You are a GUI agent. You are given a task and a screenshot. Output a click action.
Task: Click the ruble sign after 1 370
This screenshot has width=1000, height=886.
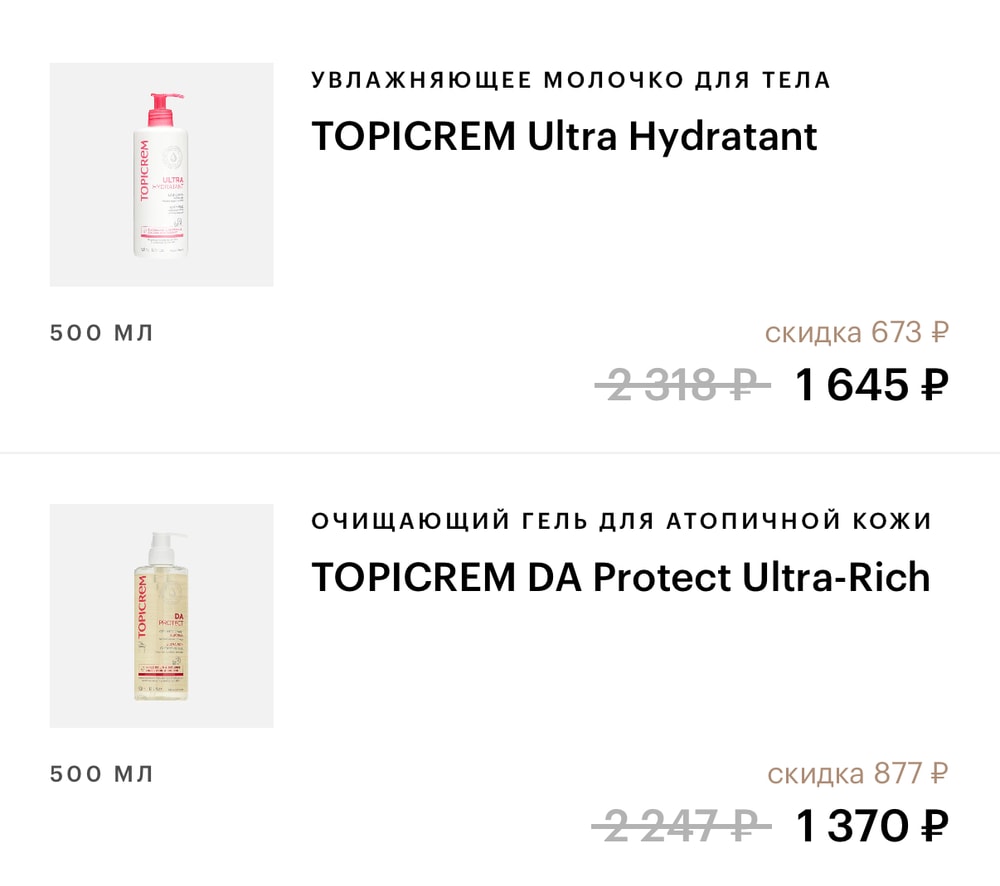pyautogui.click(x=932, y=827)
